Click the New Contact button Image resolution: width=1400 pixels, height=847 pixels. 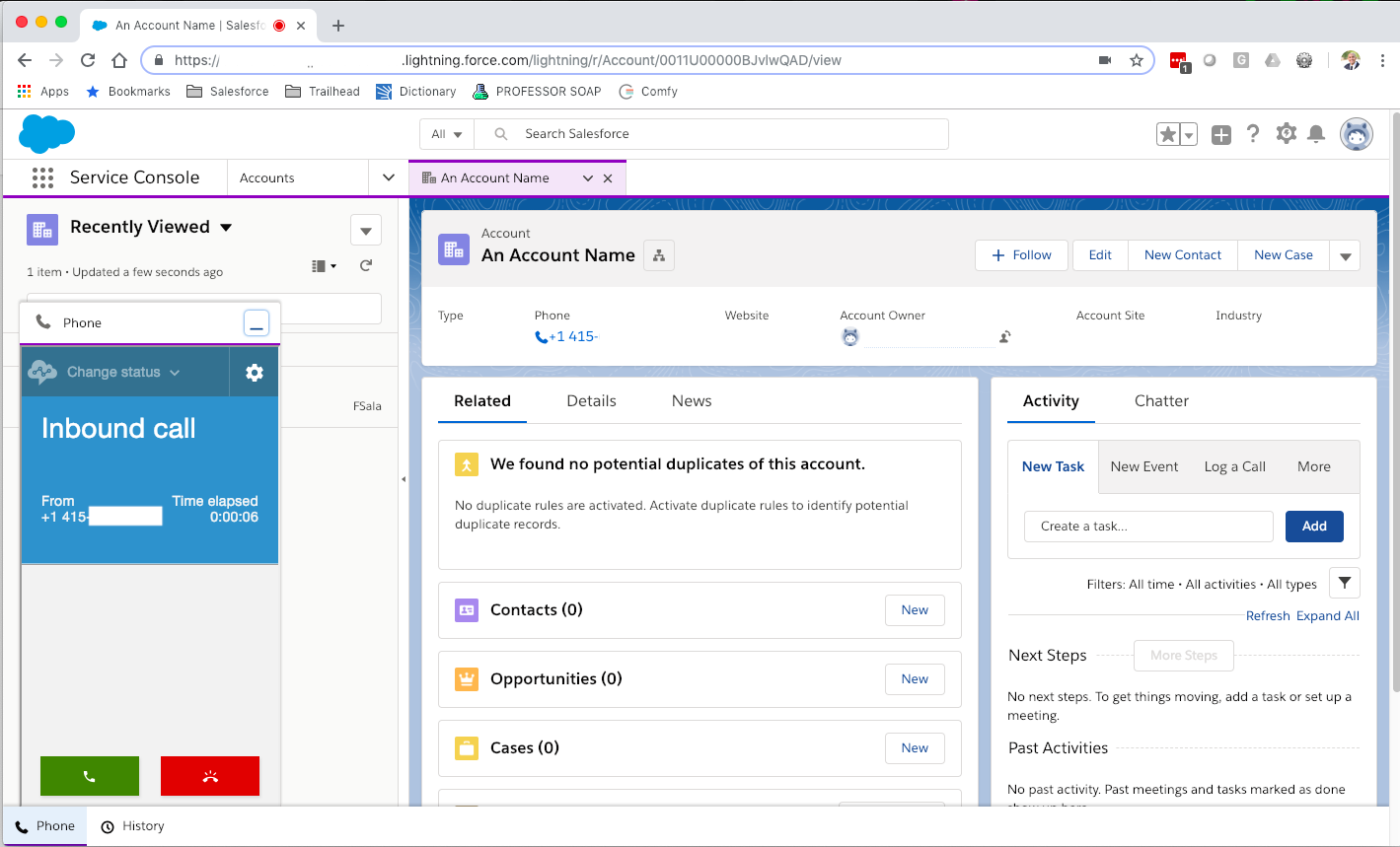coord(1183,255)
